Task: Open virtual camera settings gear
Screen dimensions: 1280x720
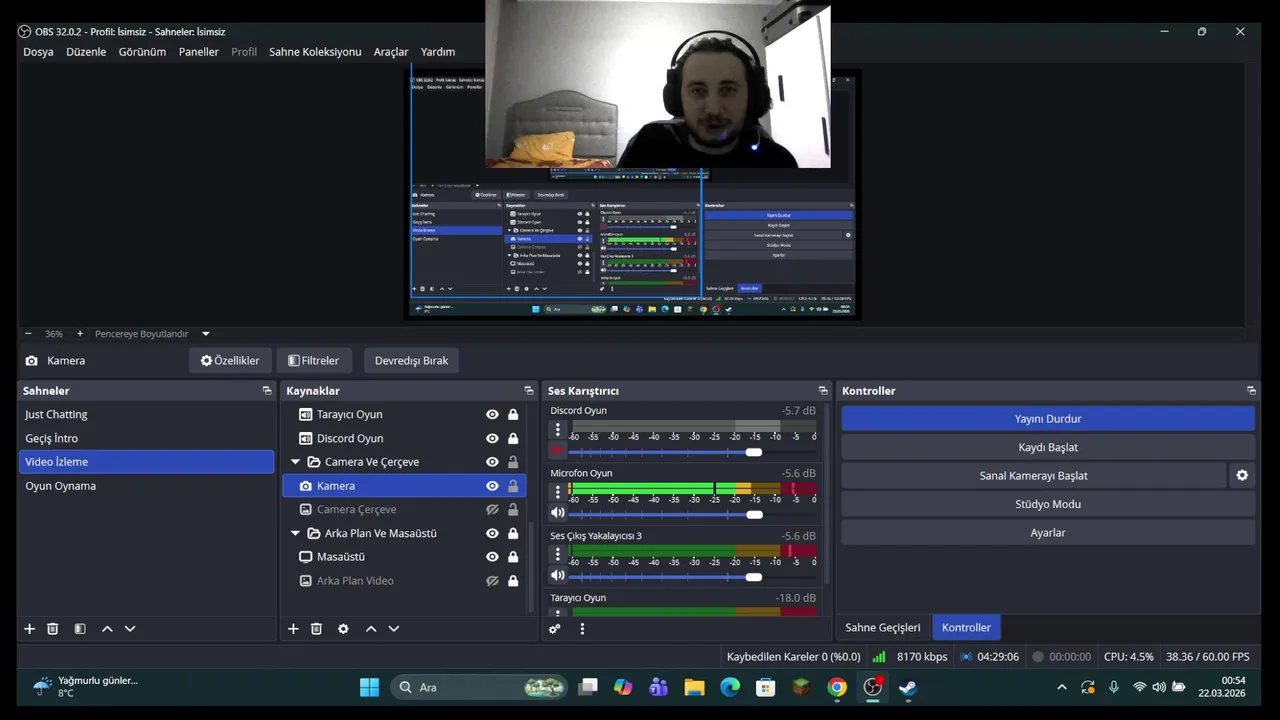Action: point(1242,476)
